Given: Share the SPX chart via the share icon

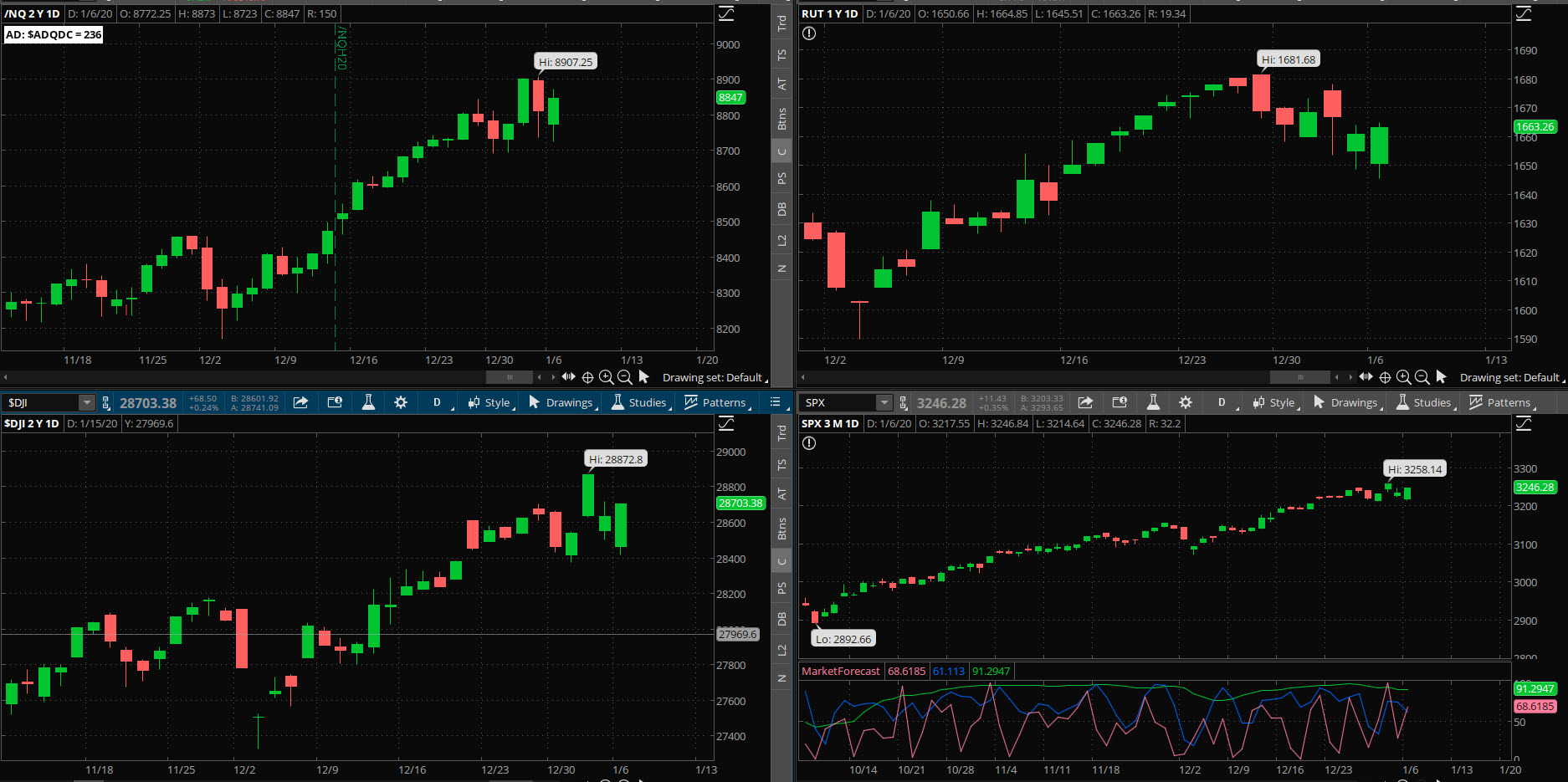Looking at the screenshot, I should tap(1085, 402).
